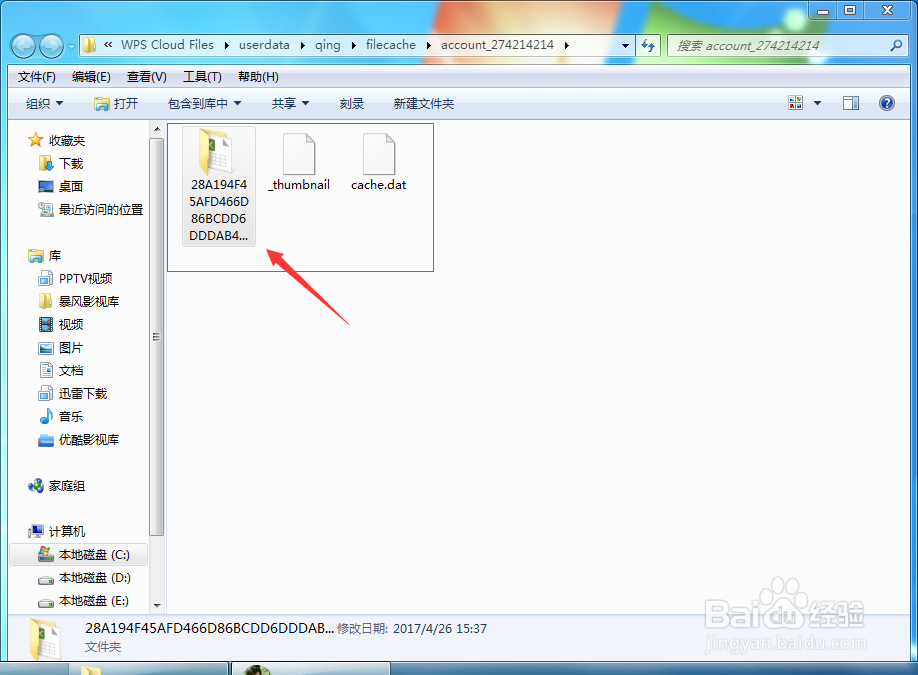
Task: Open the PPTV视频 library
Action: 76,279
